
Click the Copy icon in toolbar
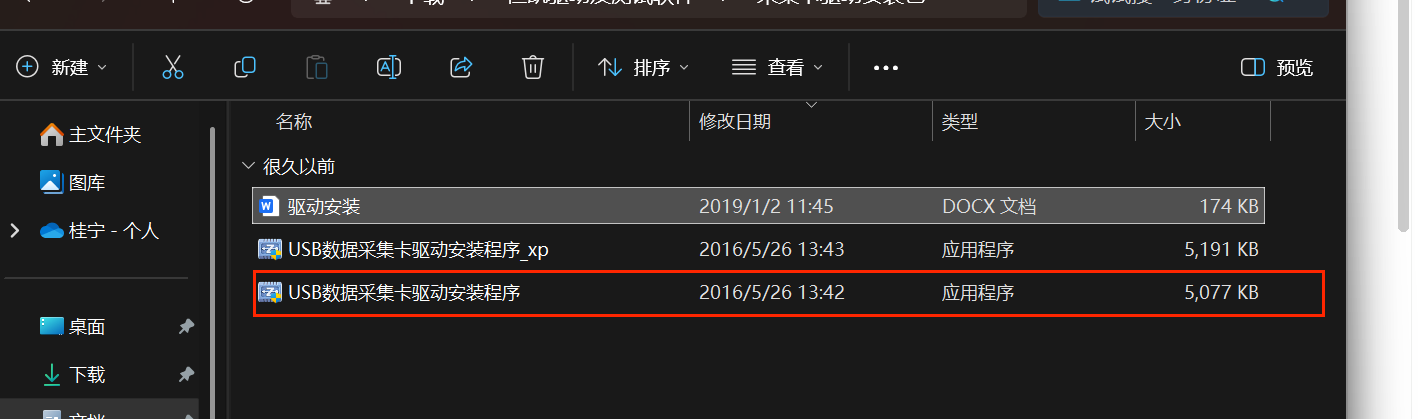tap(245, 67)
